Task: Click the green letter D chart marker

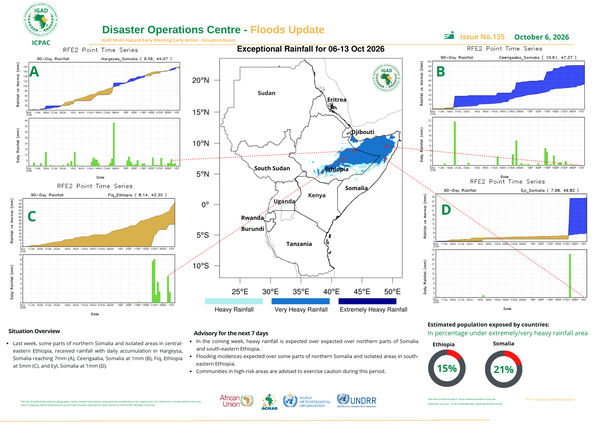Action: [x=446, y=210]
